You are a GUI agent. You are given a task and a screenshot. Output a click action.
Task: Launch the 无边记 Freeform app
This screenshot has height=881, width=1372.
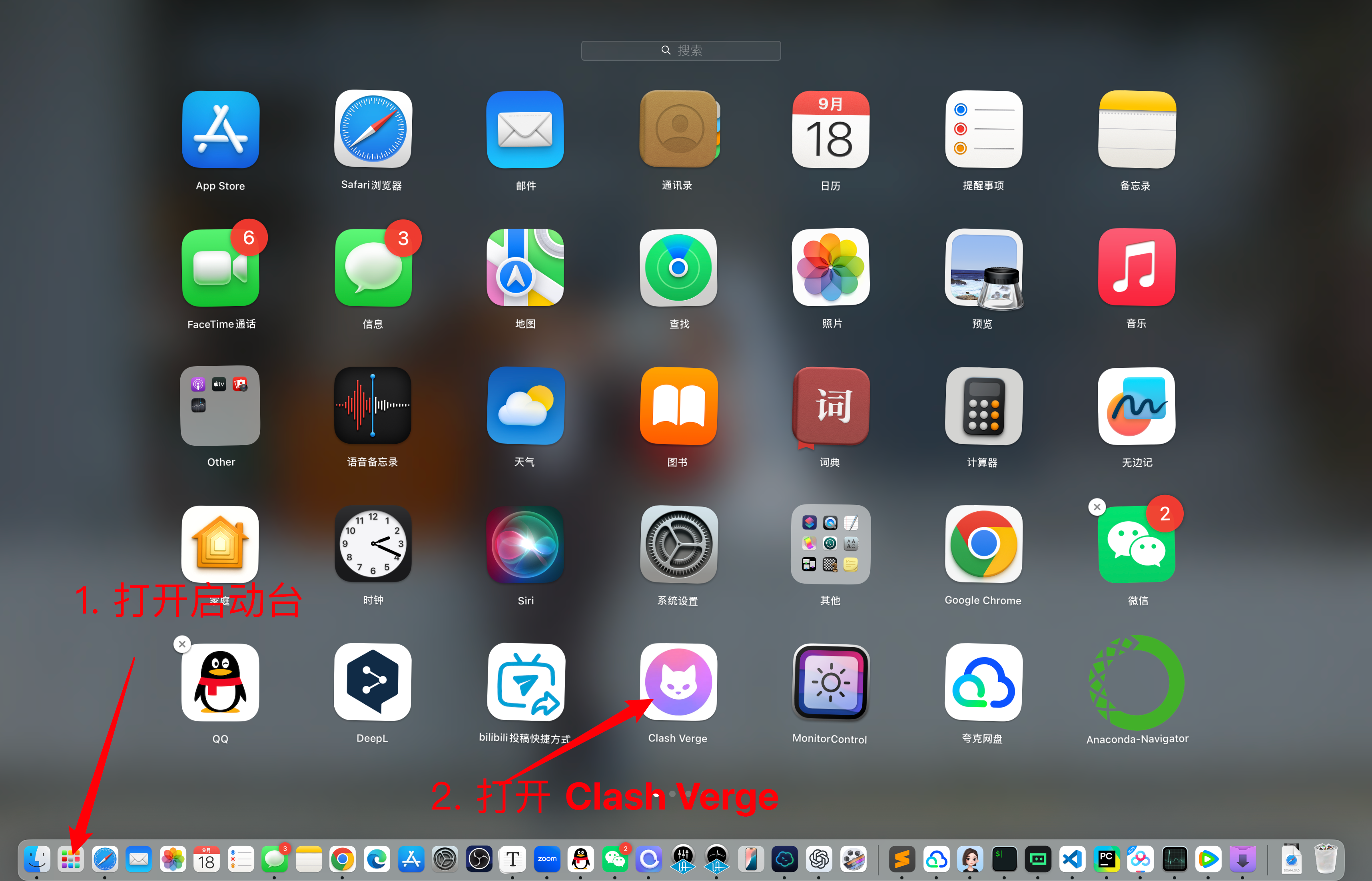point(1137,406)
